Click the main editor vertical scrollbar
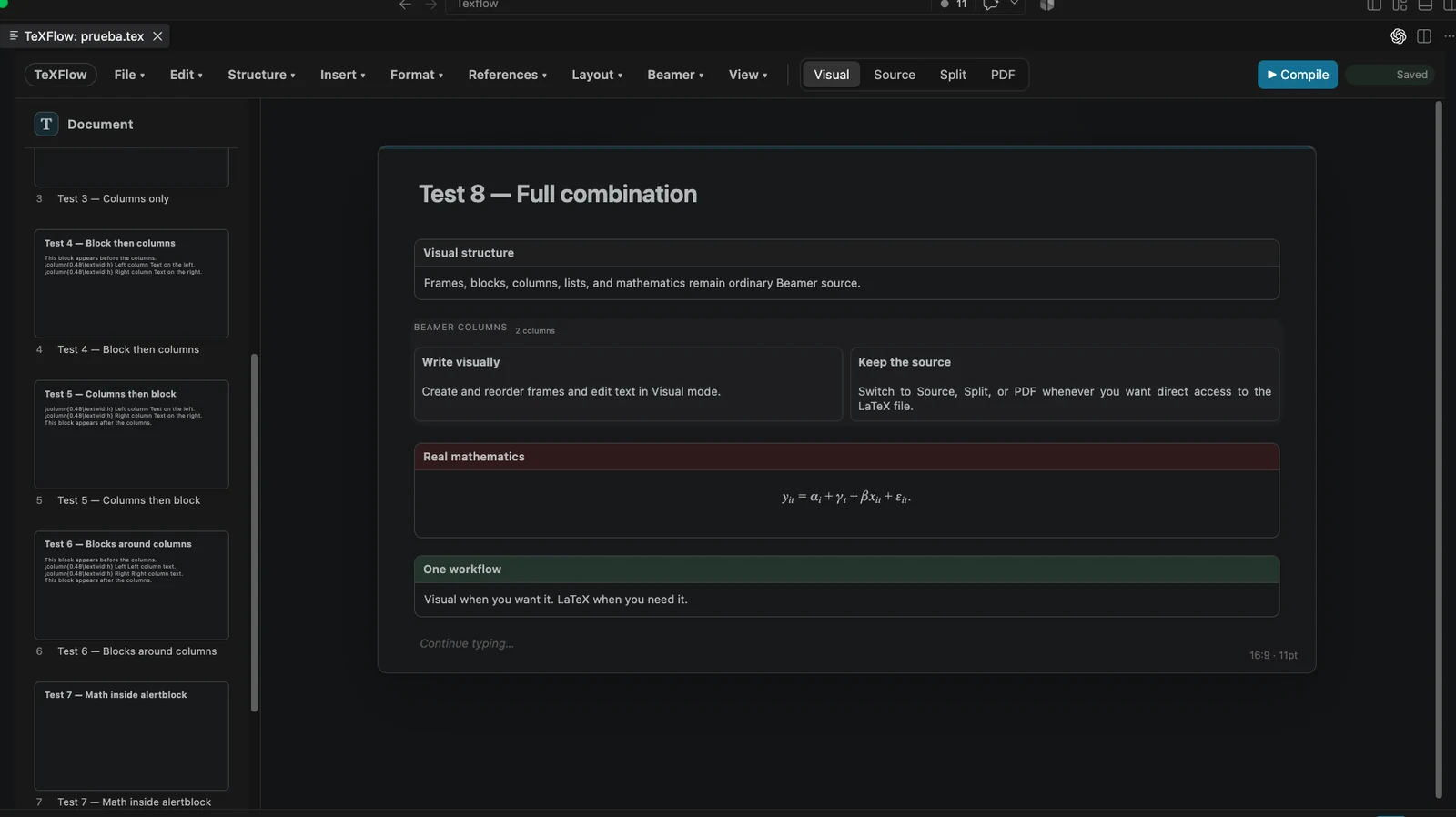 pos(1439,449)
